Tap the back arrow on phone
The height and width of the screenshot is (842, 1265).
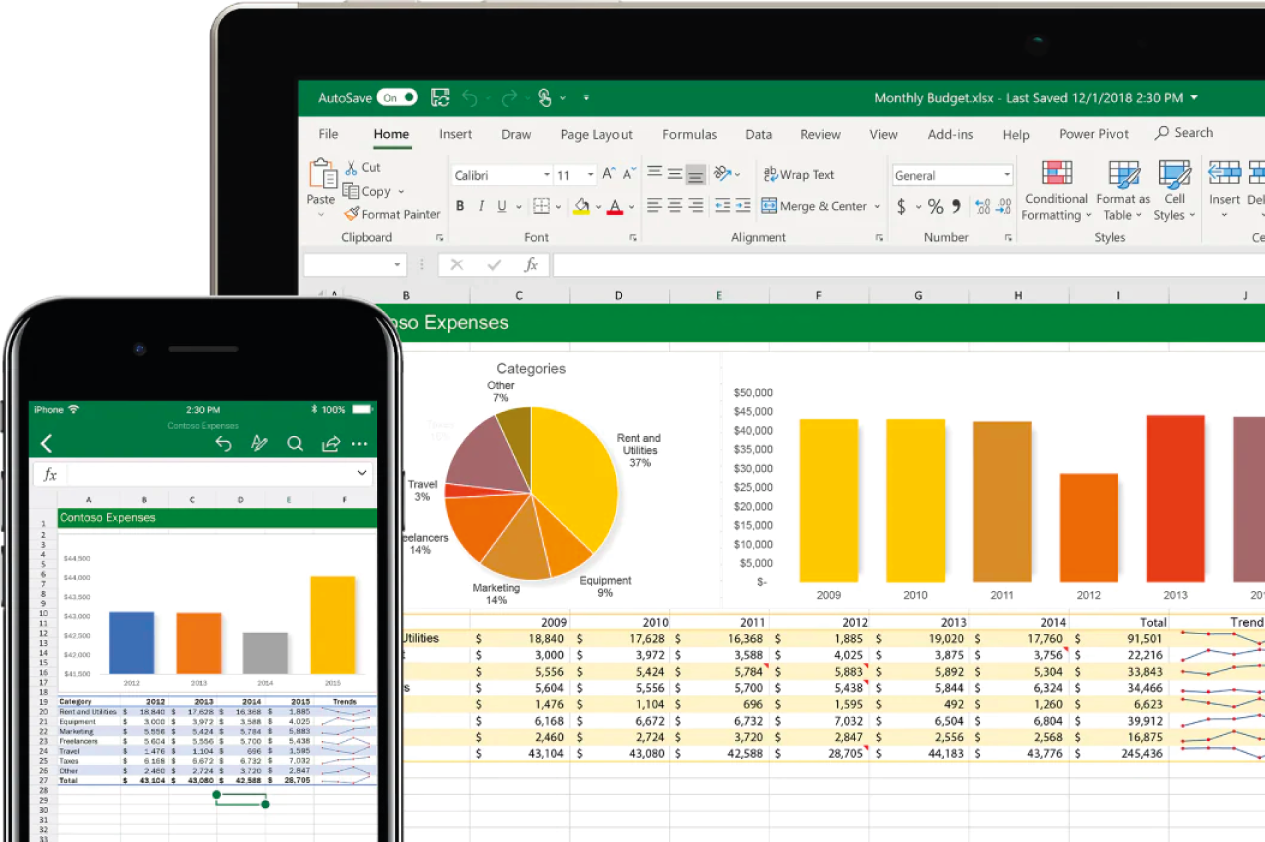click(46, 444)
